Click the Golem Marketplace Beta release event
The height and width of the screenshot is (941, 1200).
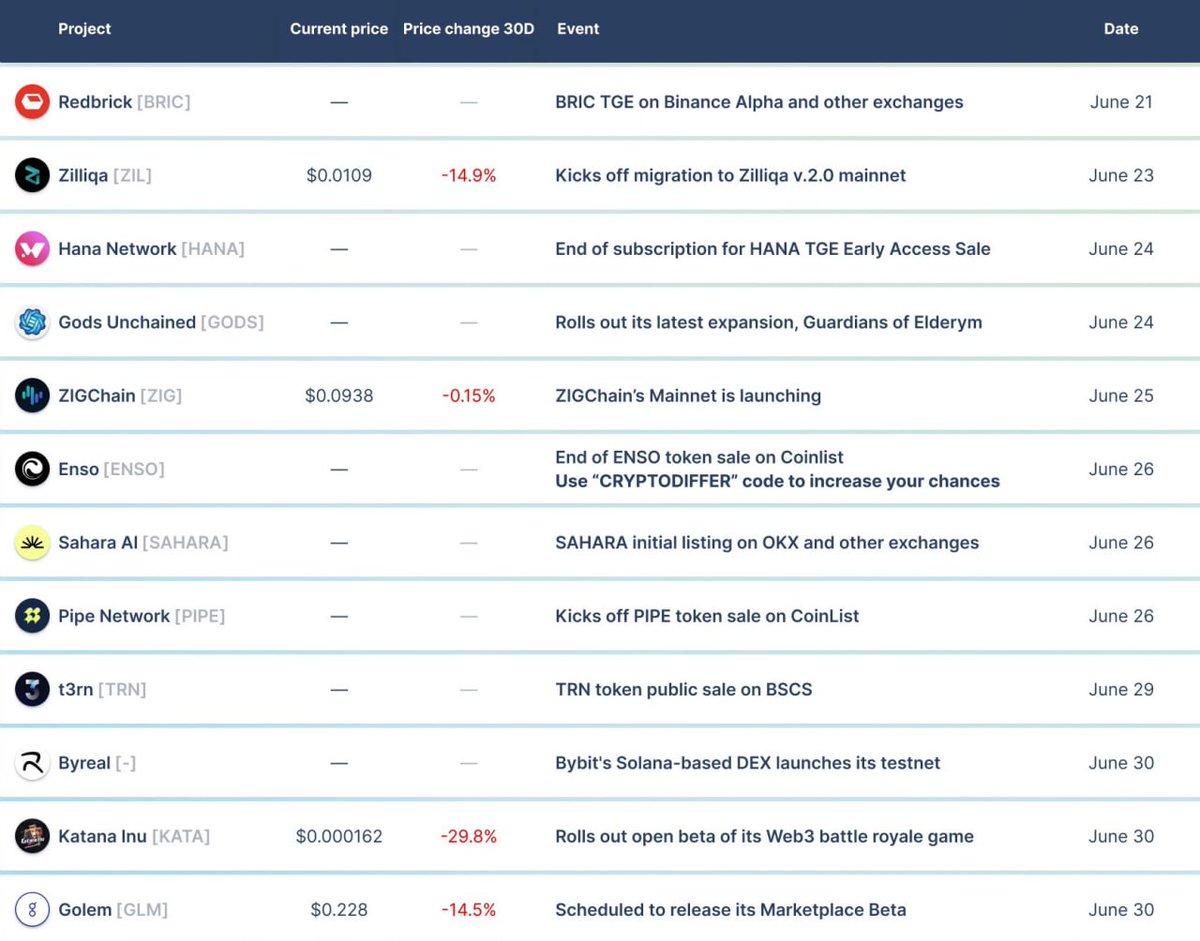[731, 910]
